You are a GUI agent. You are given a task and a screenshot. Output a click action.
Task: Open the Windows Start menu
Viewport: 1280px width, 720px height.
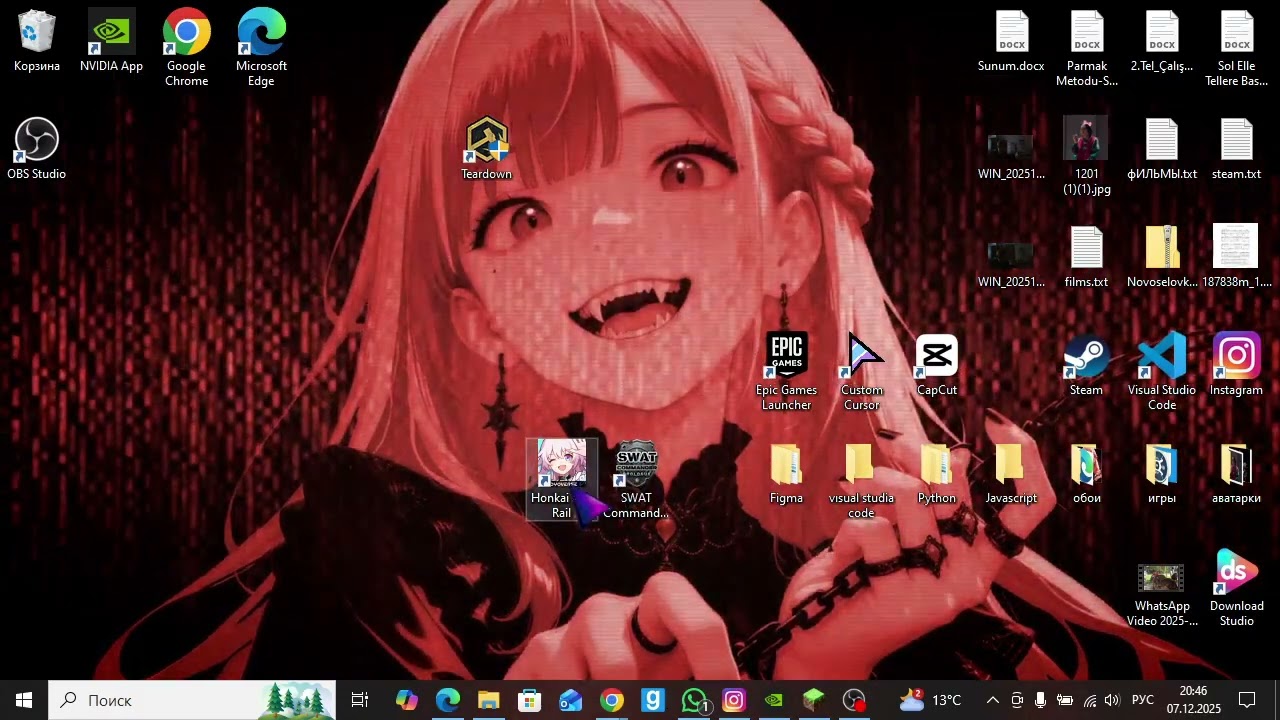click(24, 700)
